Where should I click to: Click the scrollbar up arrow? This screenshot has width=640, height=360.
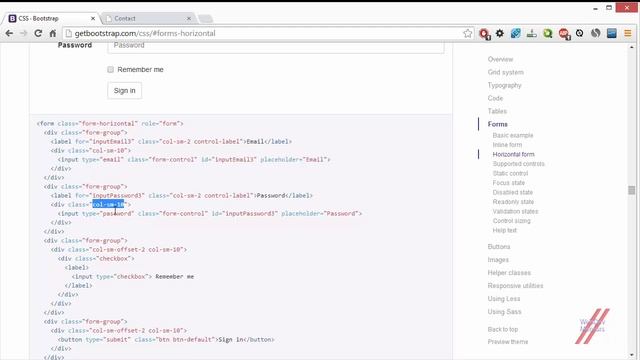tap(631, 47)
